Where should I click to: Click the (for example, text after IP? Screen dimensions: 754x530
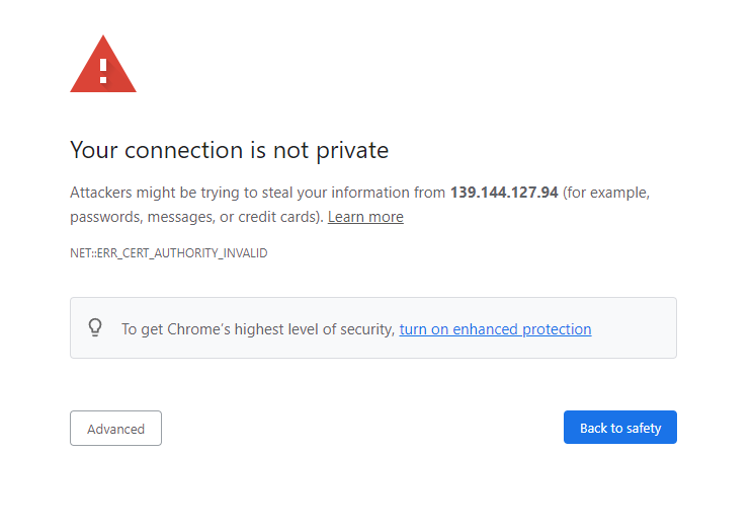[x=606, y=193]
